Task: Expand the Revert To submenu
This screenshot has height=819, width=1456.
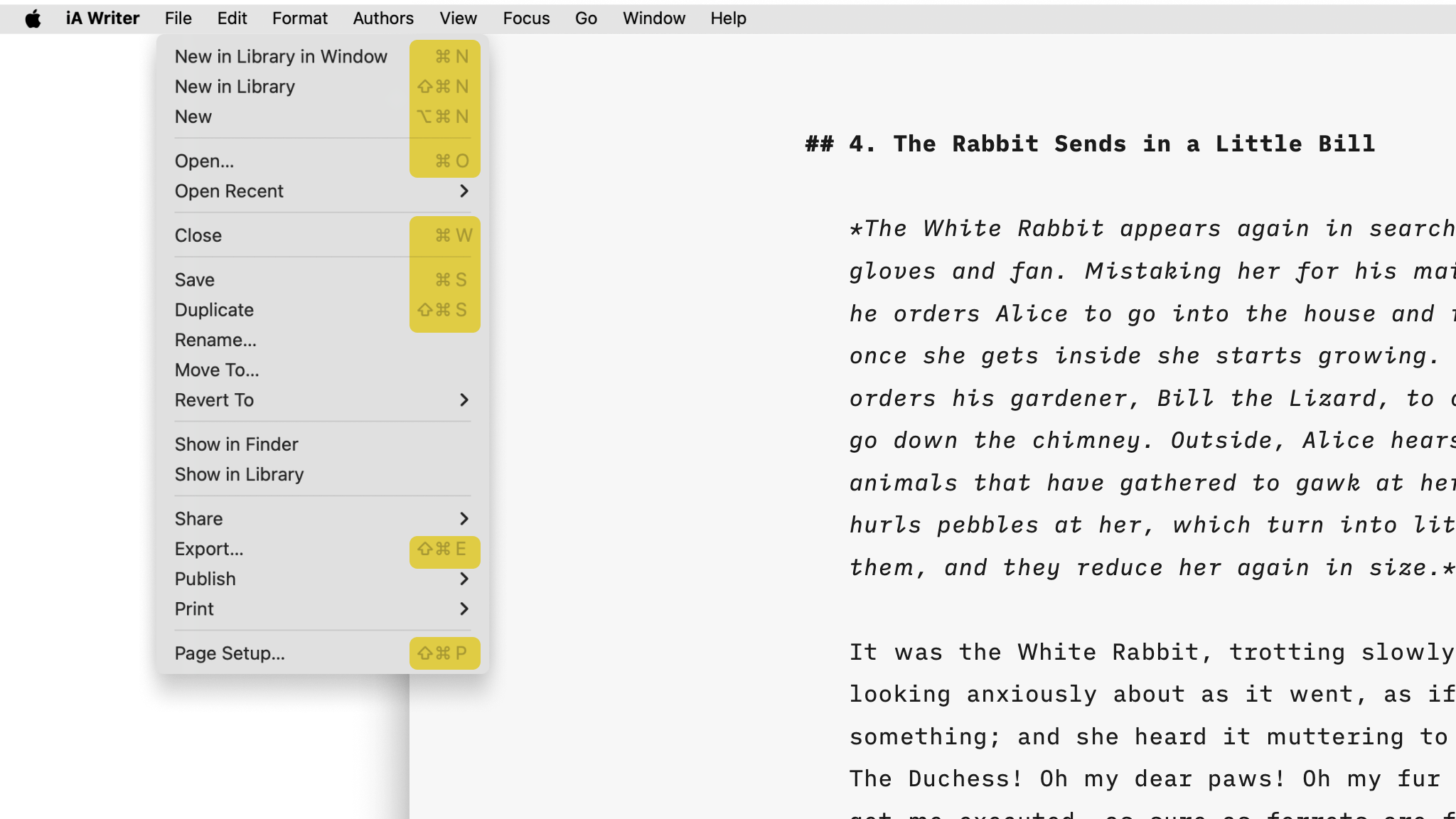Action: coord(213,400)
